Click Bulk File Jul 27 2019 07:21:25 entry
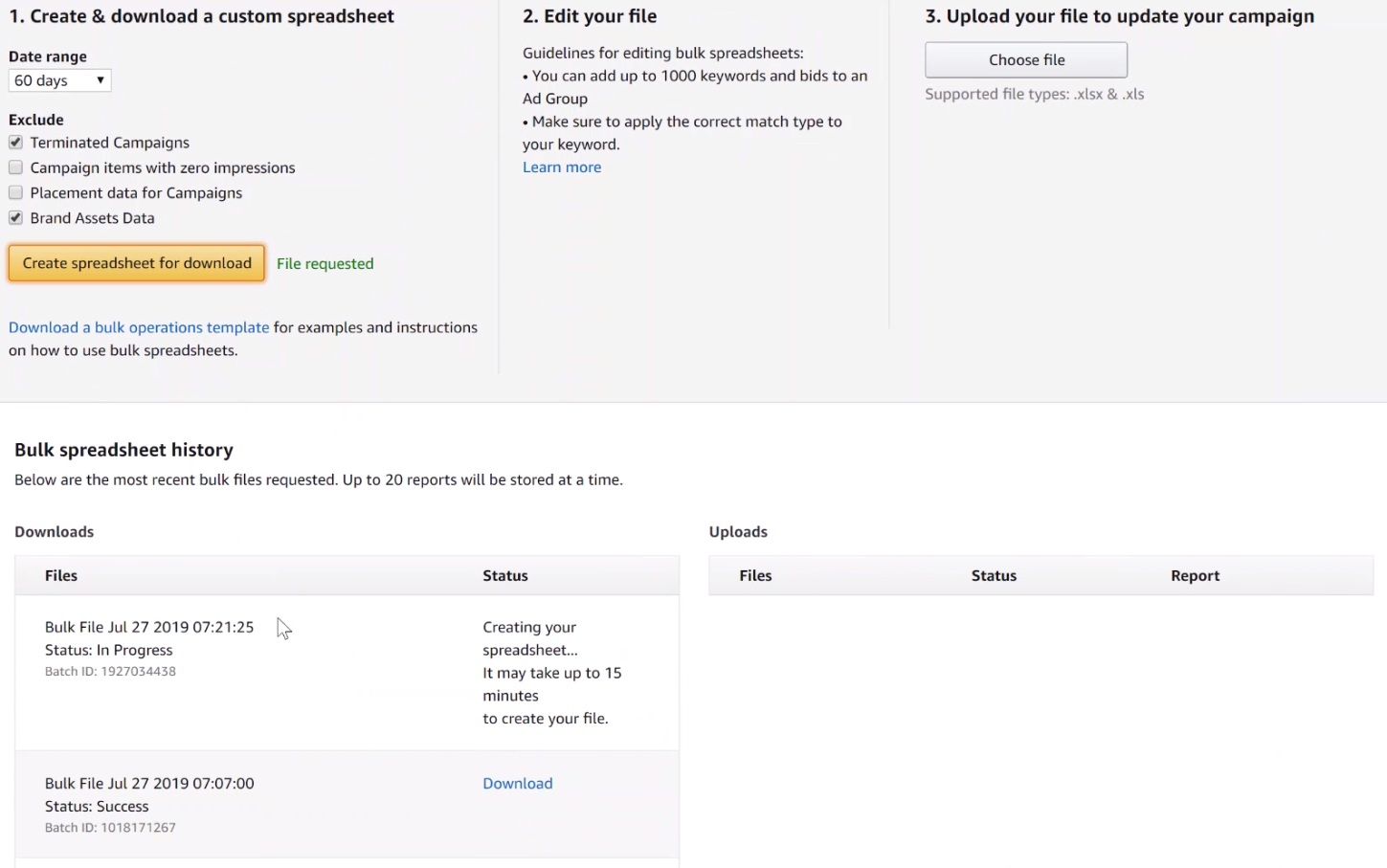The width and height of the screenshot is (1387, 868). click(x=149, y=628)
